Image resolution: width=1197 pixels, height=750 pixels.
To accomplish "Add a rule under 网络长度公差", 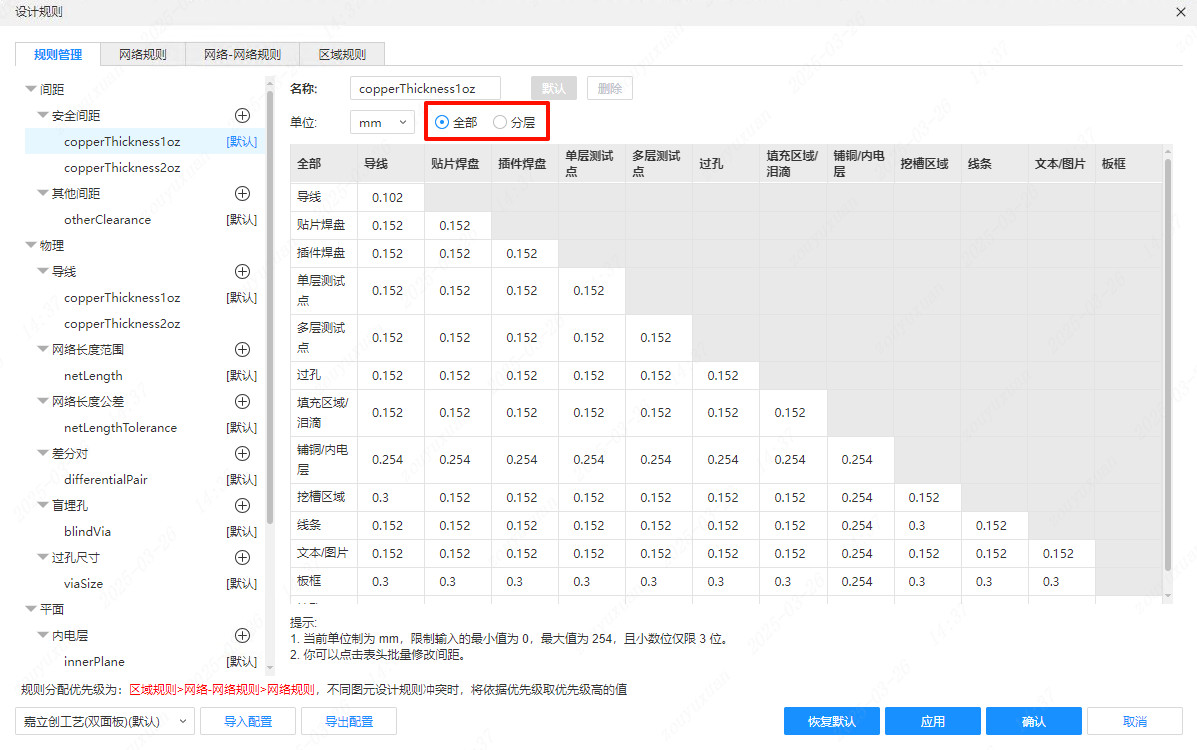I will (242, 401).
